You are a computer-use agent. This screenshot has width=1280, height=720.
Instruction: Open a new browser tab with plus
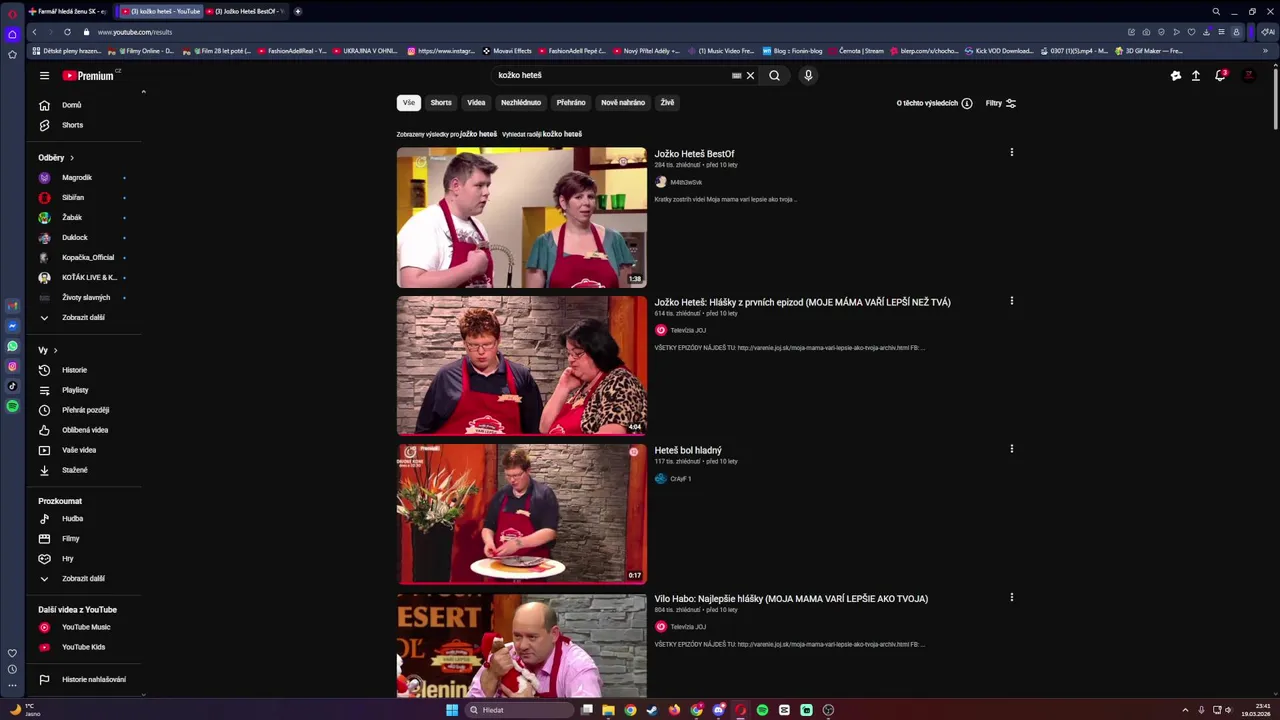point(297,11)
